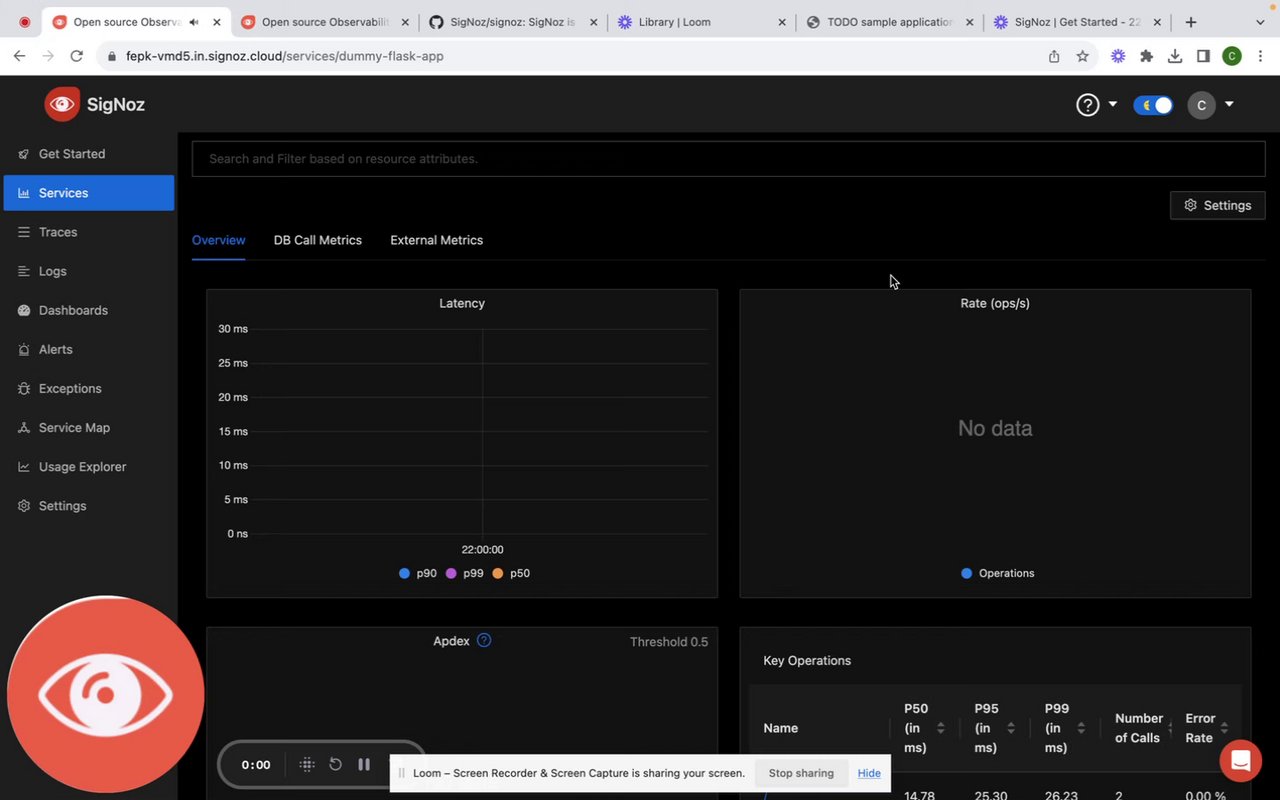Sort Key Operations by P50 column
This screenshot has width=1280, height=800.
pyautogui.click(x=940, y=728)
